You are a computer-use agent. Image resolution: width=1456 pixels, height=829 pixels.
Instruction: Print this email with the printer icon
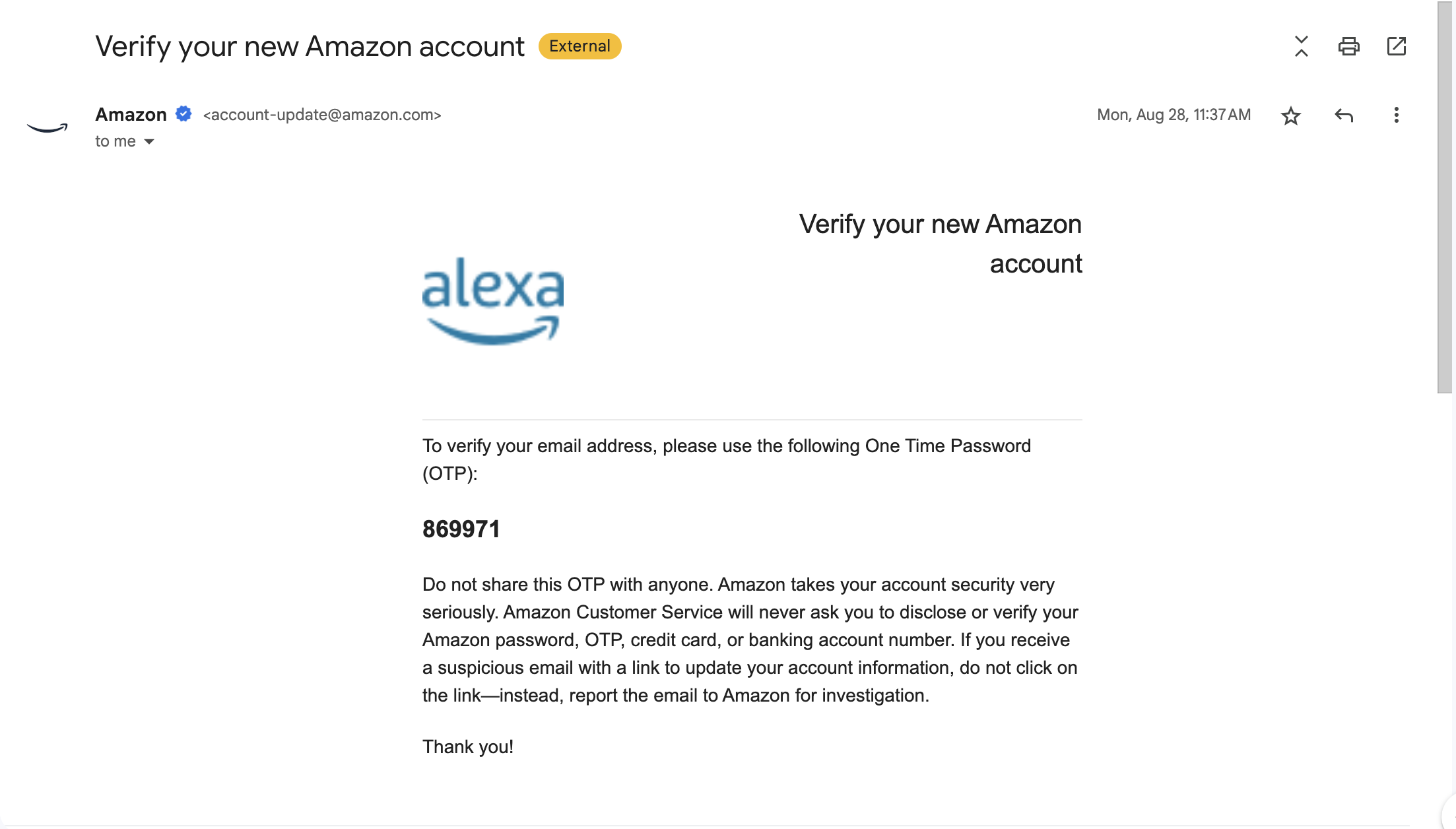click(x=1348, y=46)
